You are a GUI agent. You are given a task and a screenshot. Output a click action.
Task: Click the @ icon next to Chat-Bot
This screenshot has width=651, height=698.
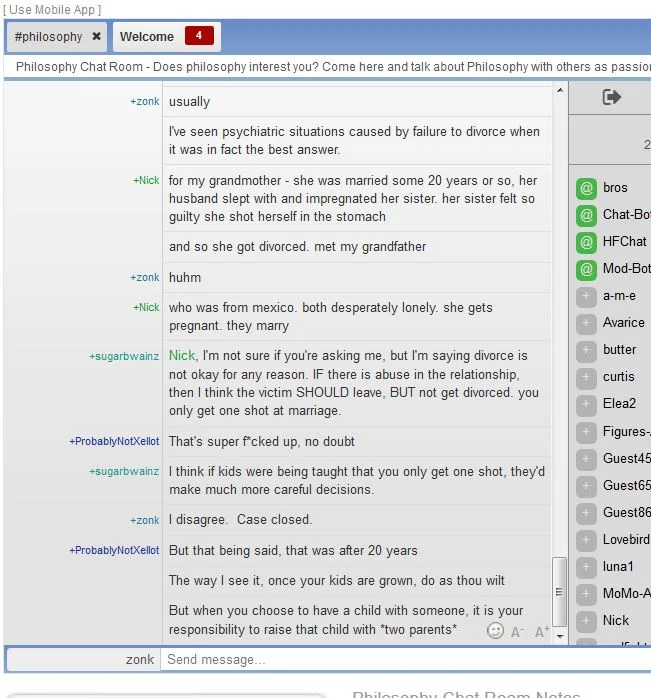click(586, 215)
